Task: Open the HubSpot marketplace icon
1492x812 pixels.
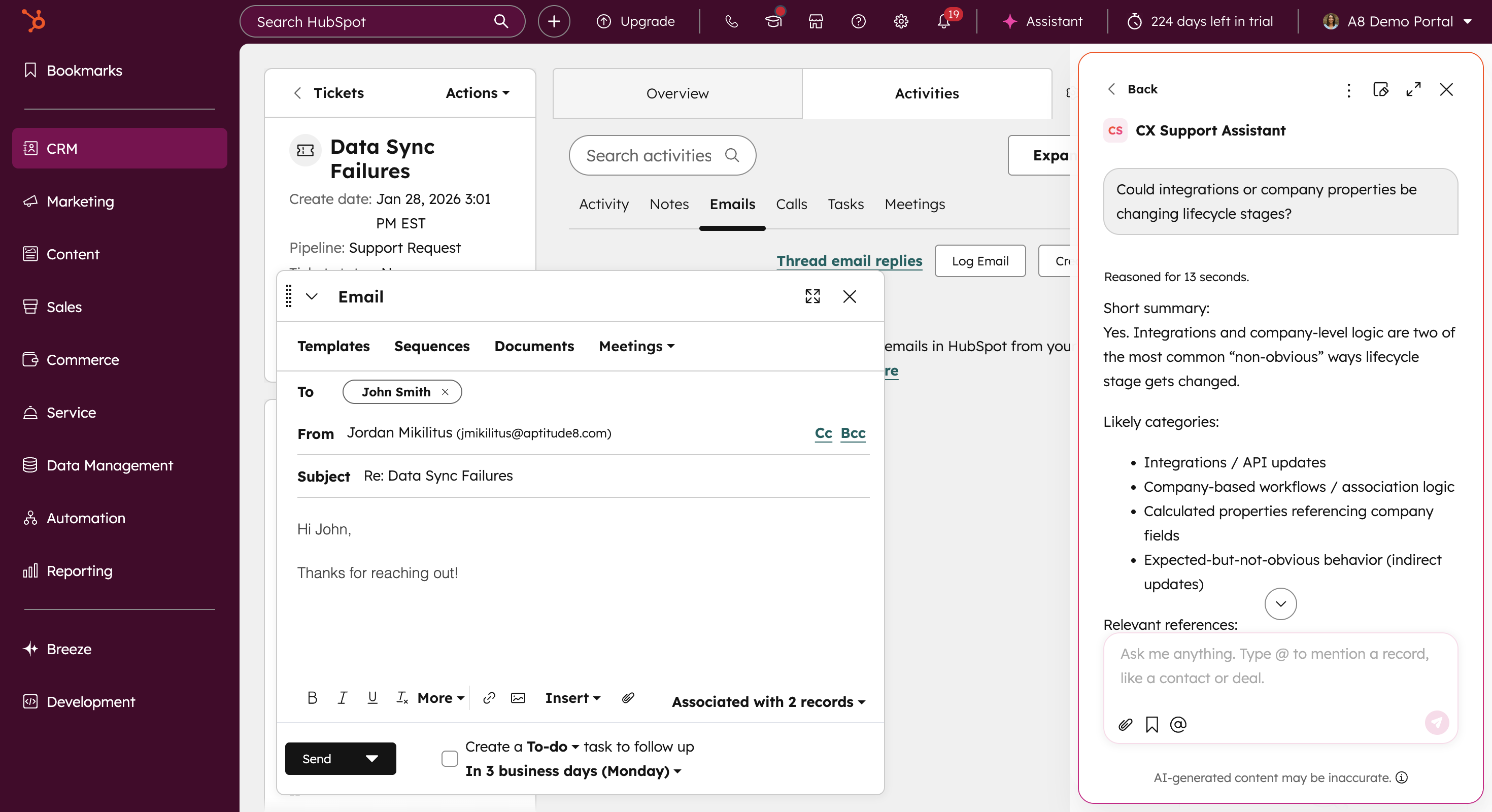Action: (816, 21)
